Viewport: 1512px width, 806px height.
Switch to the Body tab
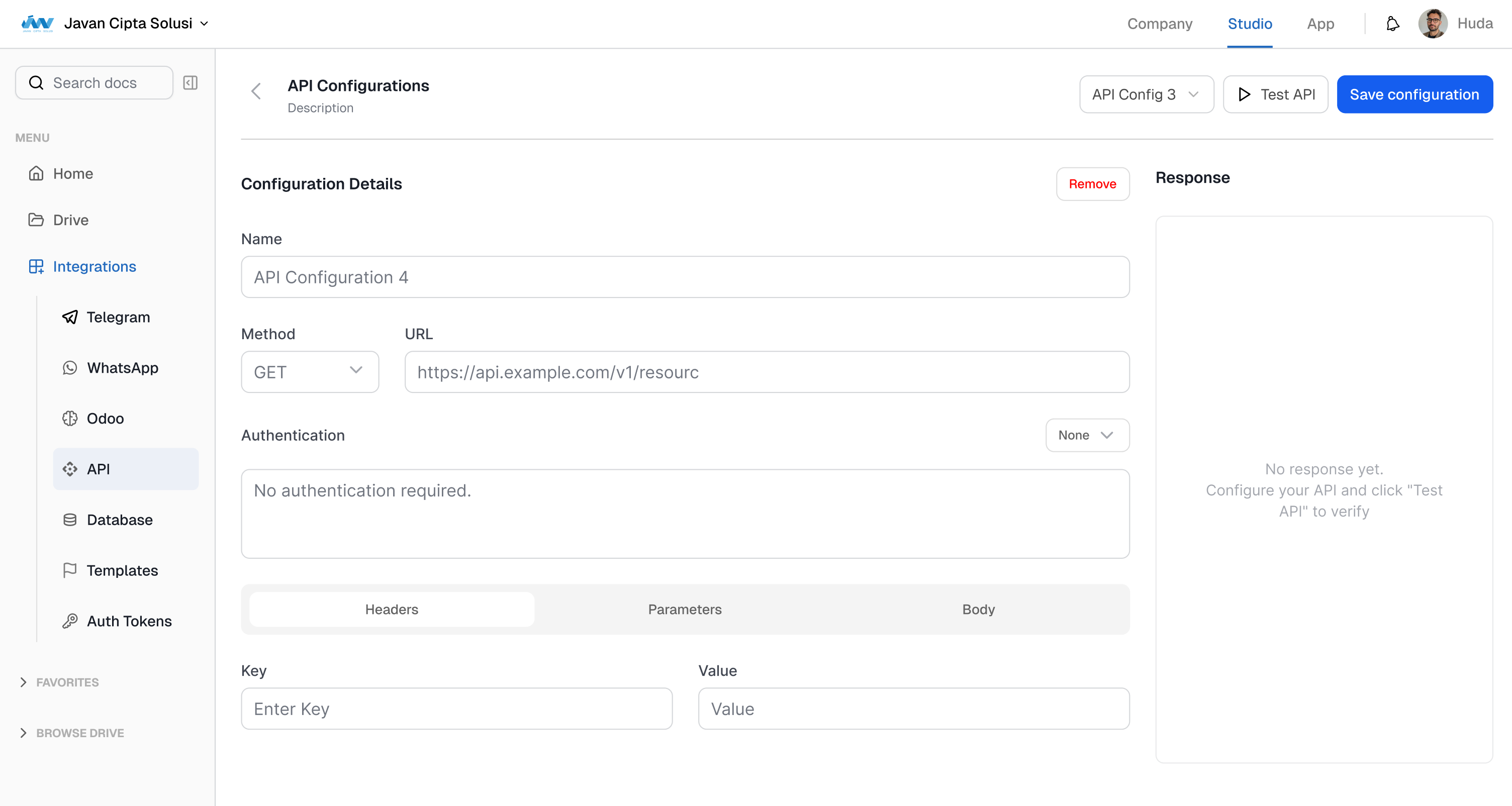978,610
